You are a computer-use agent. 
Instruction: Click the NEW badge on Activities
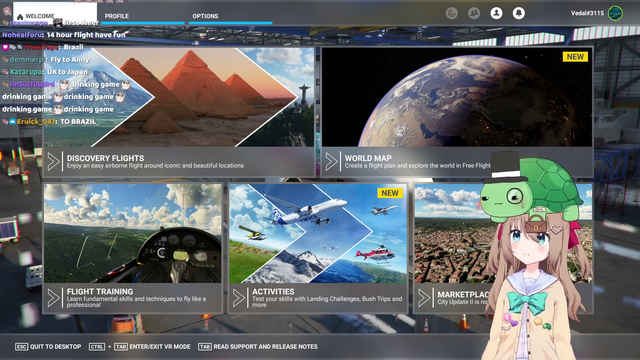pyautogui.click(x=390, y=193)
